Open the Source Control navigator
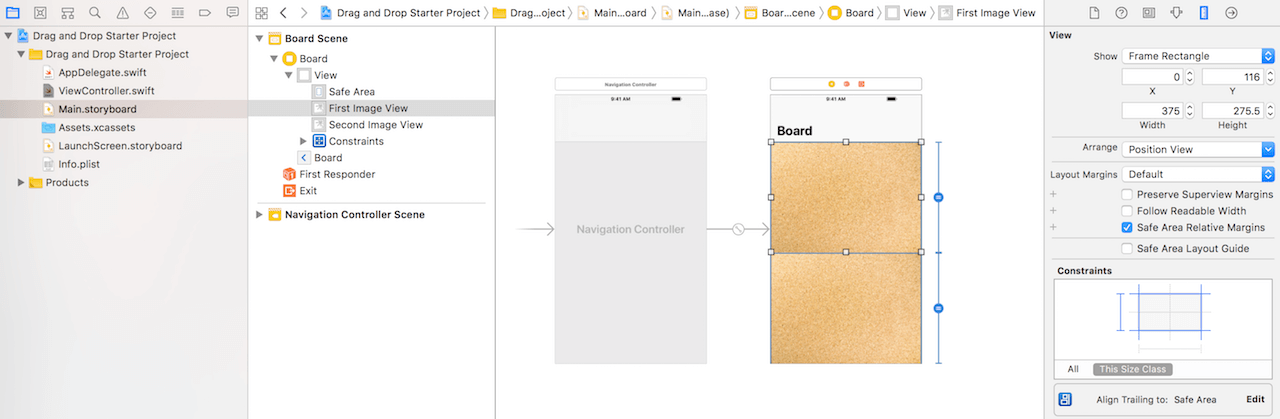 tap(40, 13)
